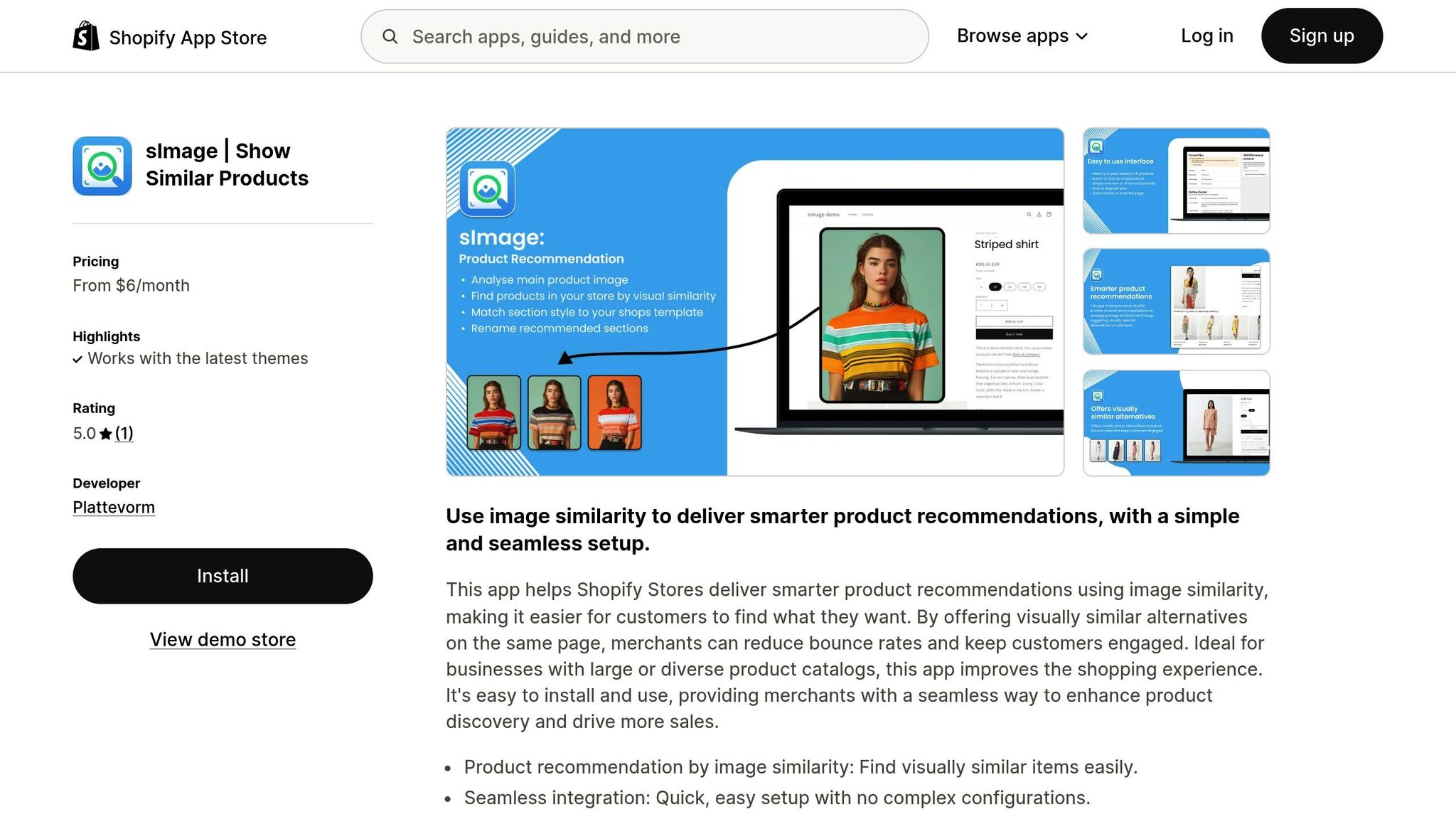Screen dimensions: 1456x819
Task: Click the sImage logo inside main screenshot
Action: [x=487, y=189]
